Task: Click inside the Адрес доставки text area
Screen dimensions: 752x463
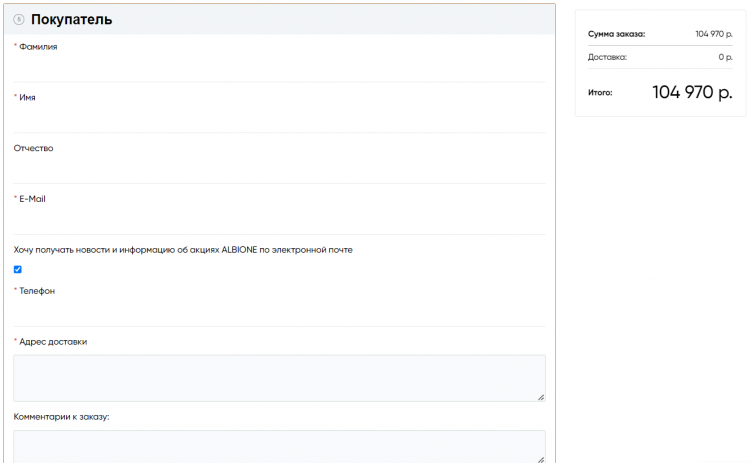Action: tap(279, 378)
